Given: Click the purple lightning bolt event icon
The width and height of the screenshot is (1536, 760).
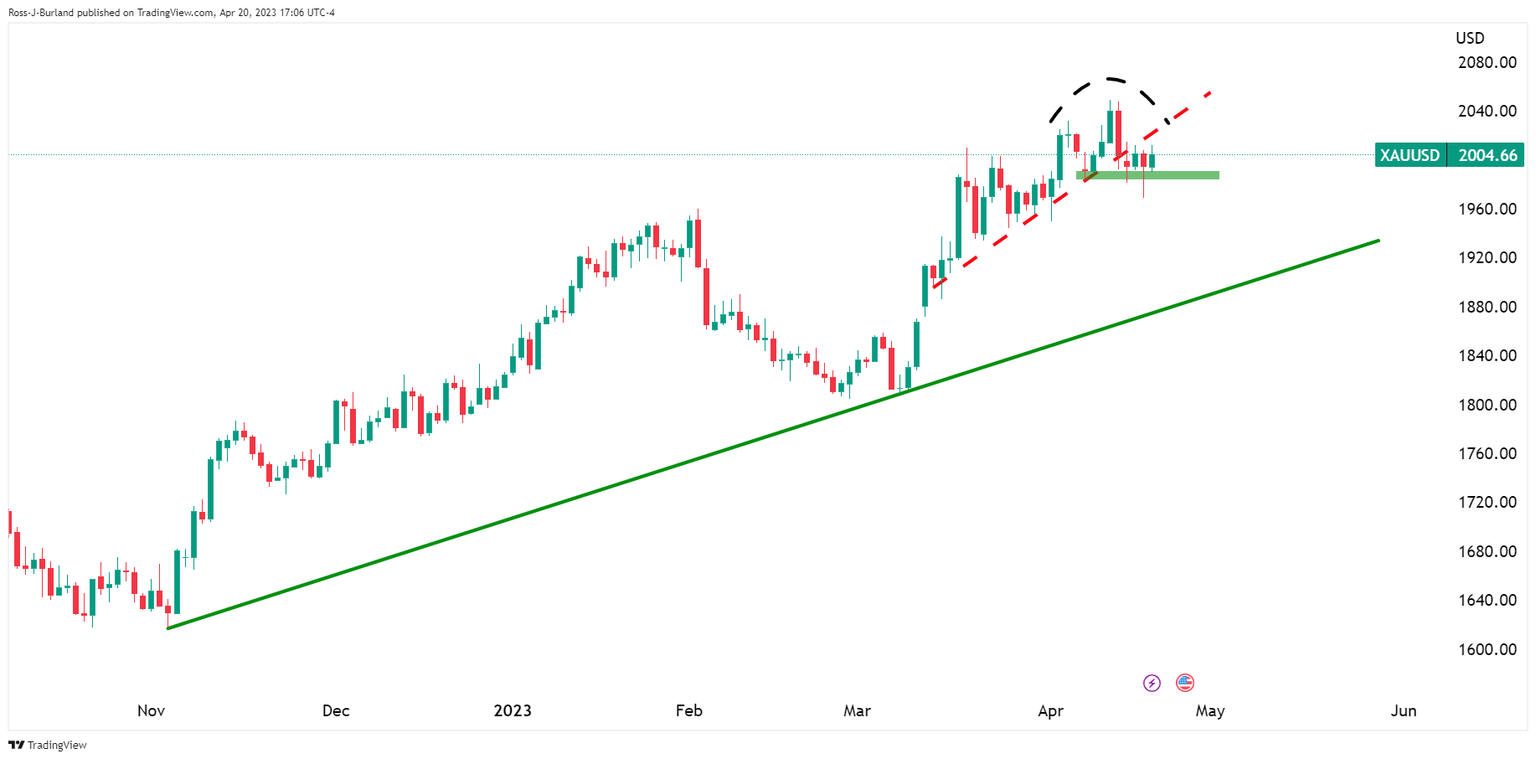Looking at the screenshot, I should click(1152, 683).
